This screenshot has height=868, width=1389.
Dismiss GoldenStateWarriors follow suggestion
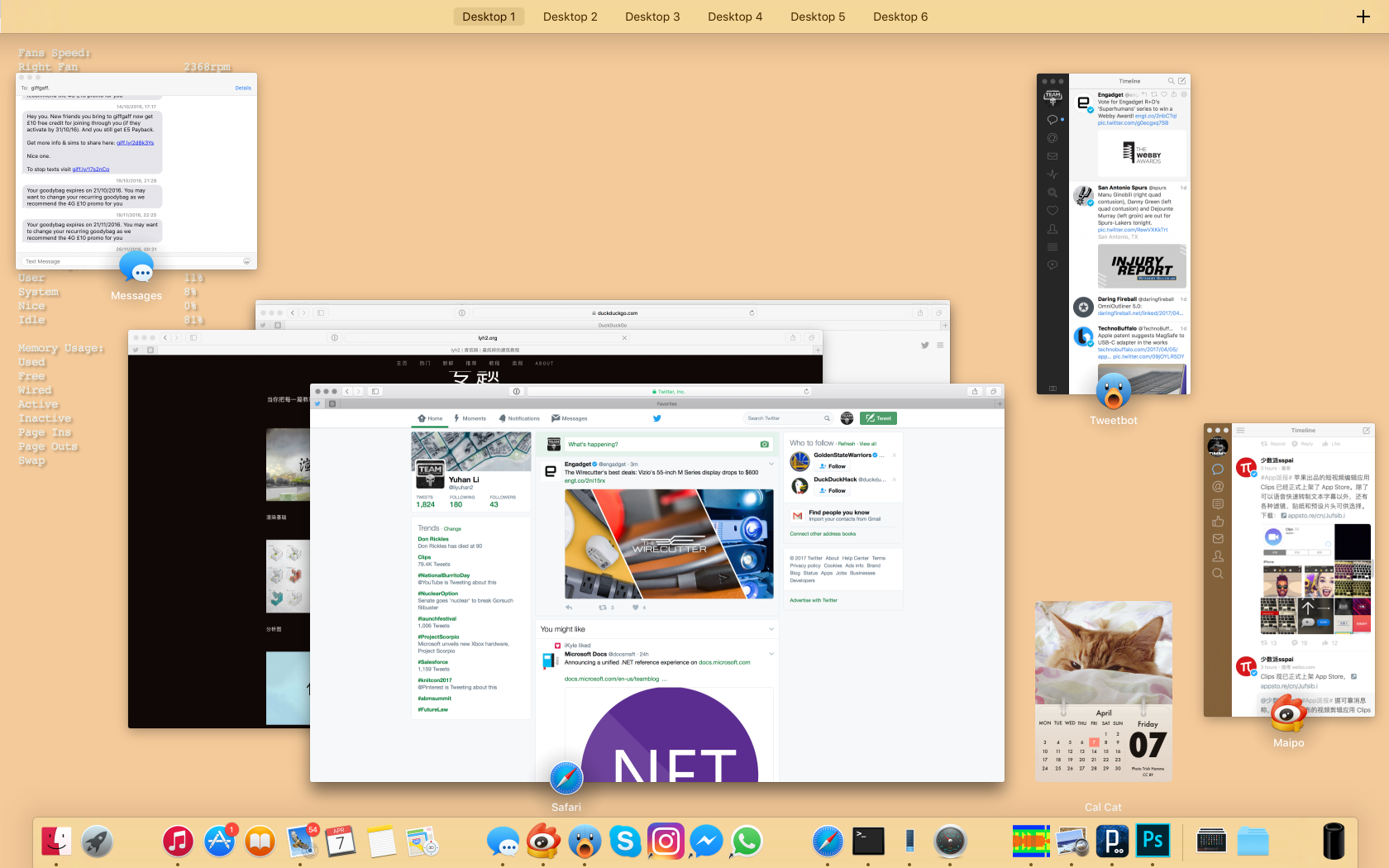895,455
